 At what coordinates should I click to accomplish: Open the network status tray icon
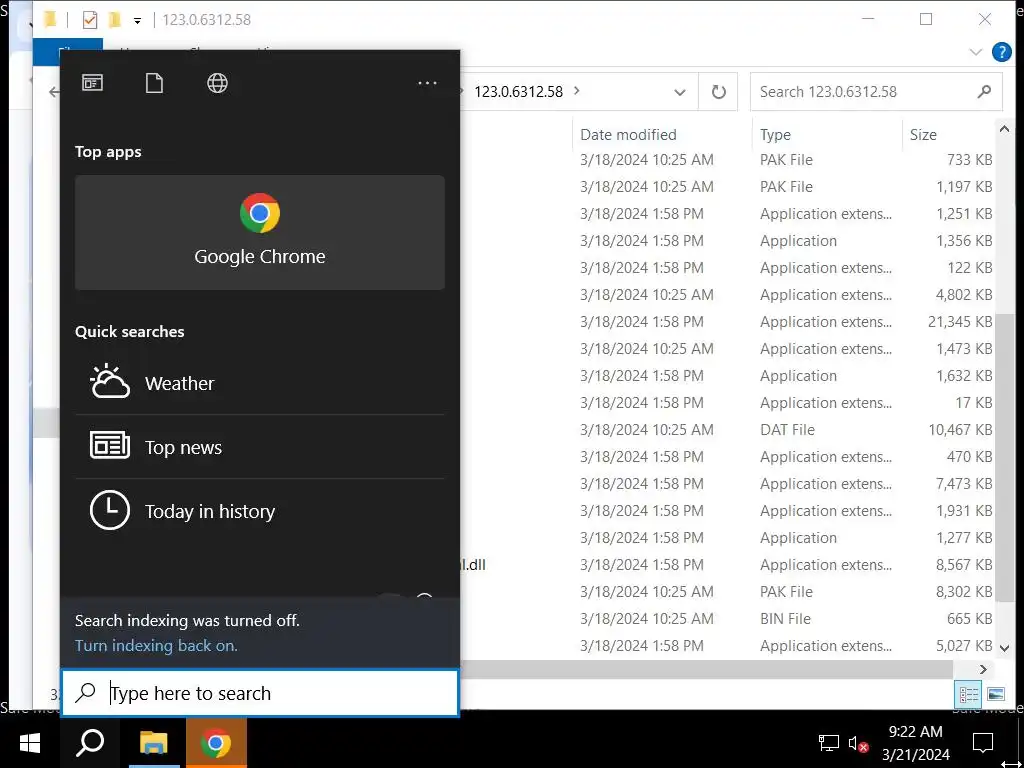pyautogui.click(x=829, y=743)
